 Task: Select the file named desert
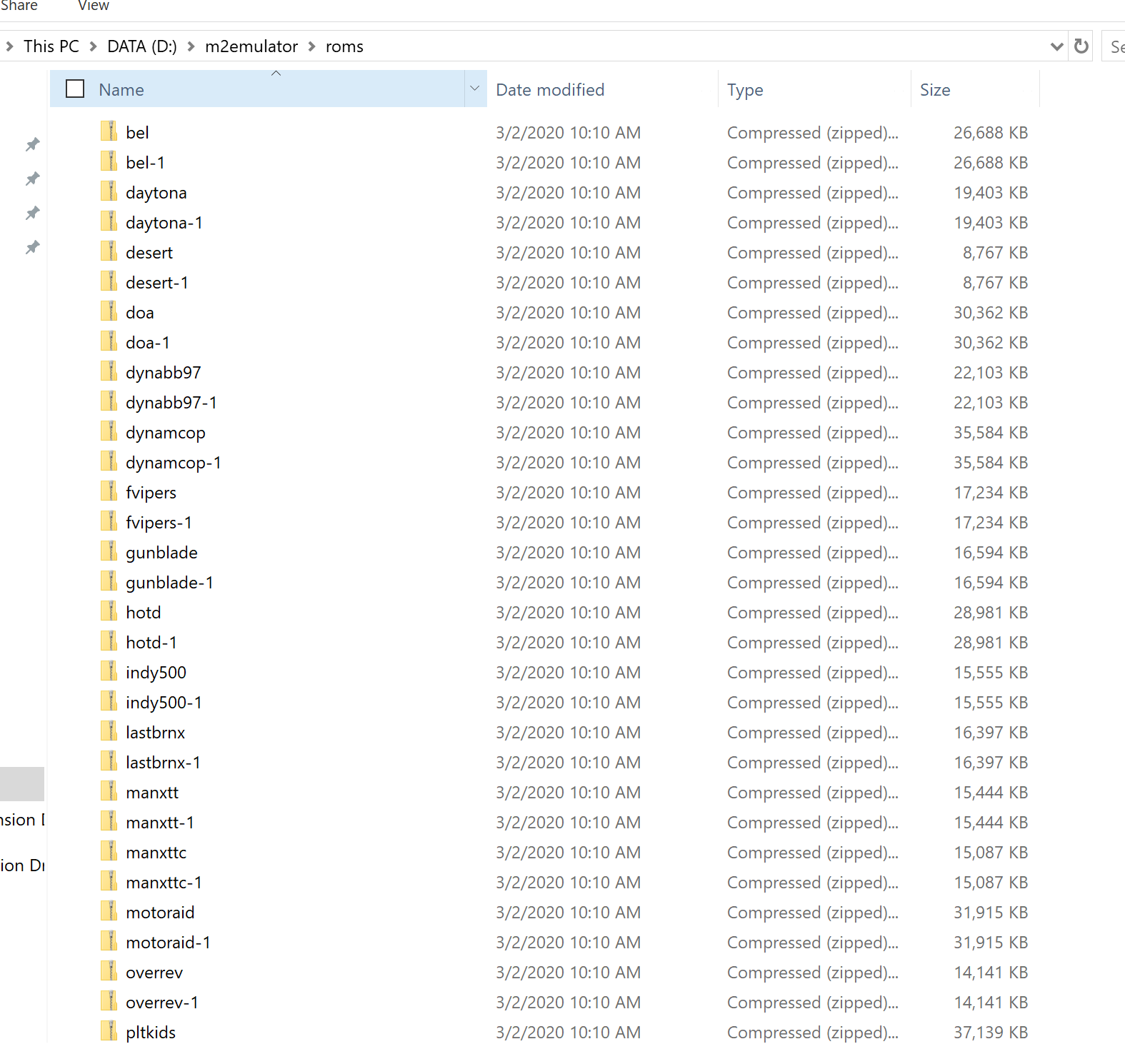[149, 252]
